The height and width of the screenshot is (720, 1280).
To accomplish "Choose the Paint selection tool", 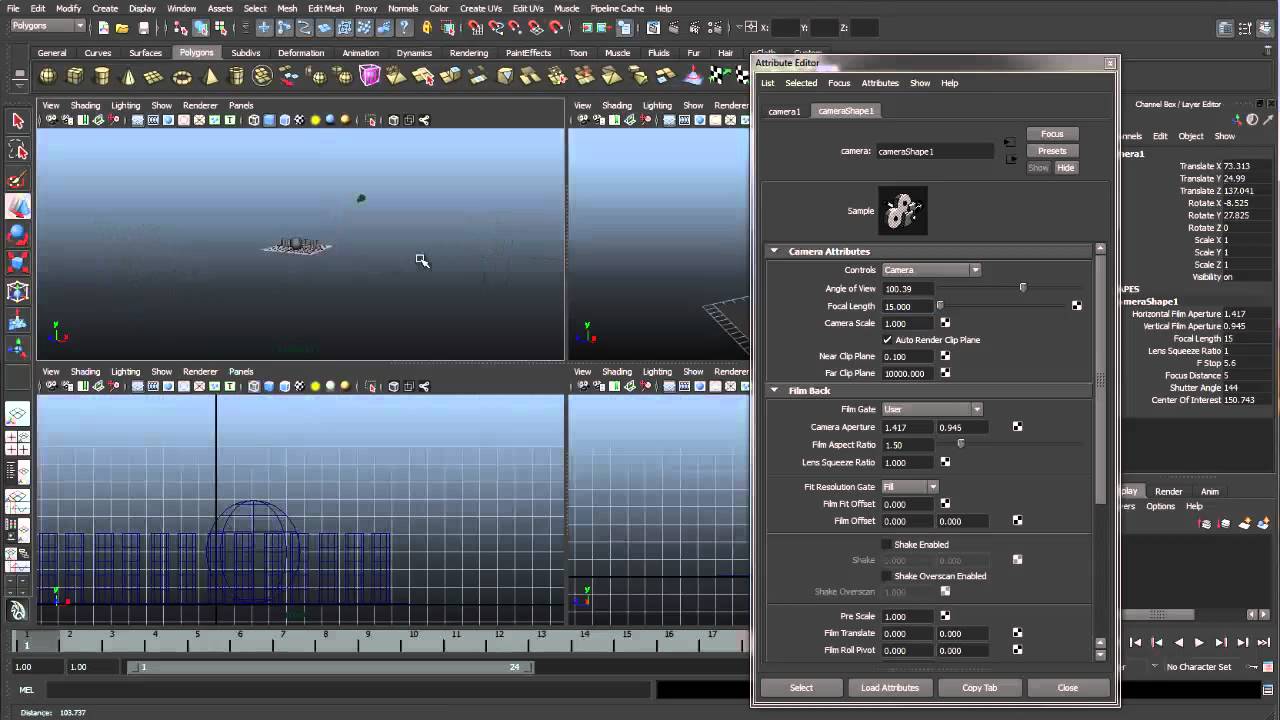I will click(x=18, y=178).
